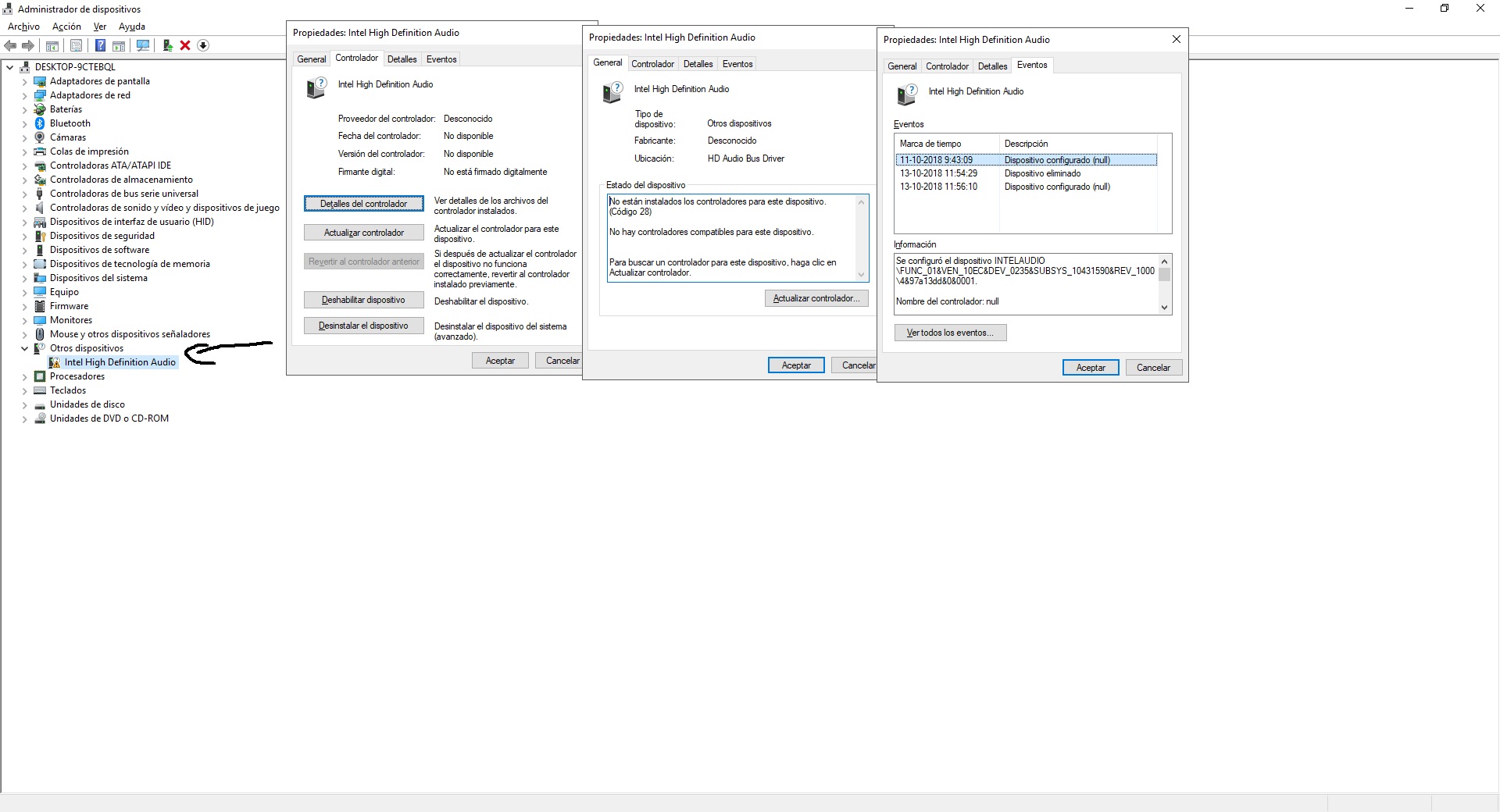Click the Monitores category icon

40,320
